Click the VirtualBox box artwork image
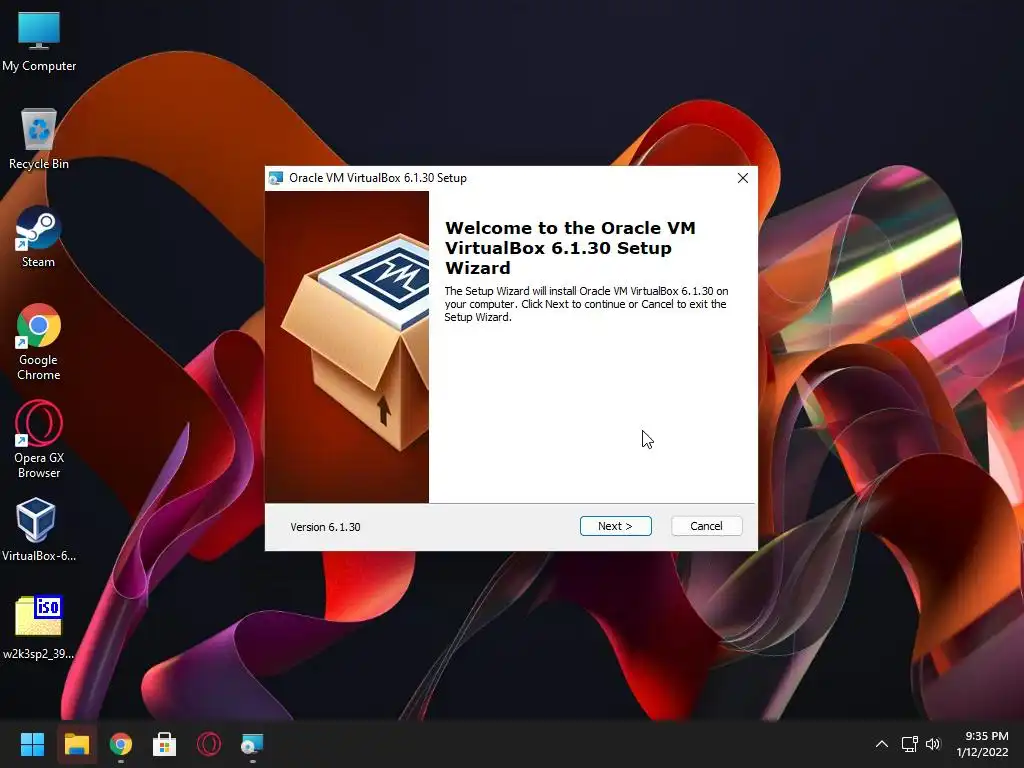1024x768 pixels. pos(347,347)
